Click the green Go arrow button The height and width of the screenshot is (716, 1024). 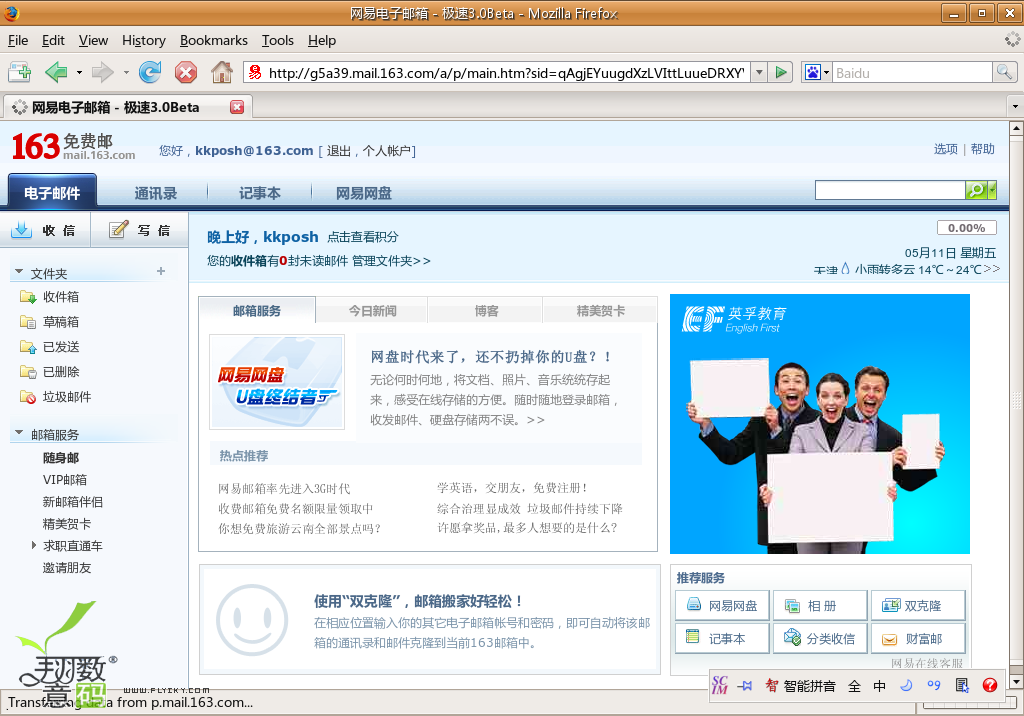click(780, 73)
